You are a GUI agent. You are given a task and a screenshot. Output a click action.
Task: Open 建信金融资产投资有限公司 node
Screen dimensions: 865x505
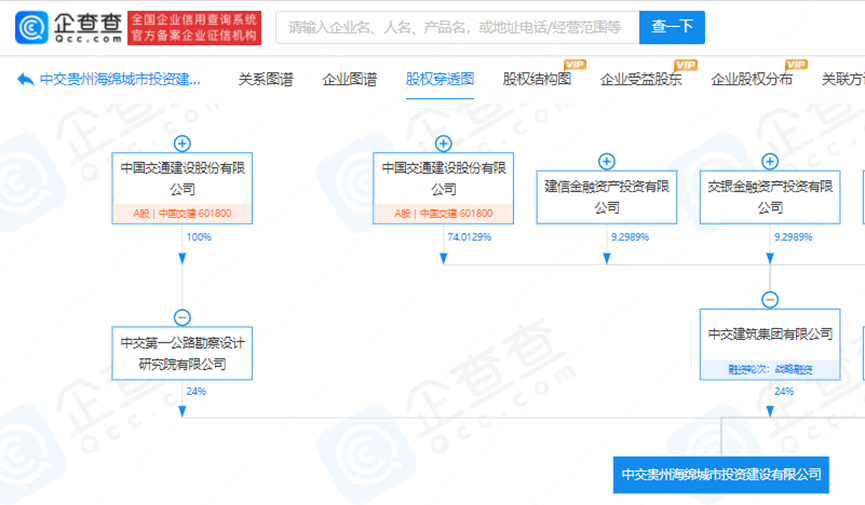606,197
